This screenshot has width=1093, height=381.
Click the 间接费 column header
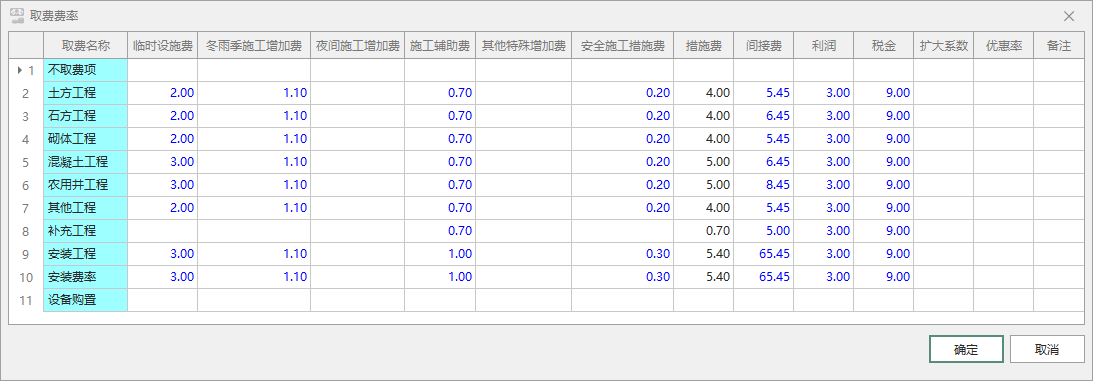pos(763,46)
